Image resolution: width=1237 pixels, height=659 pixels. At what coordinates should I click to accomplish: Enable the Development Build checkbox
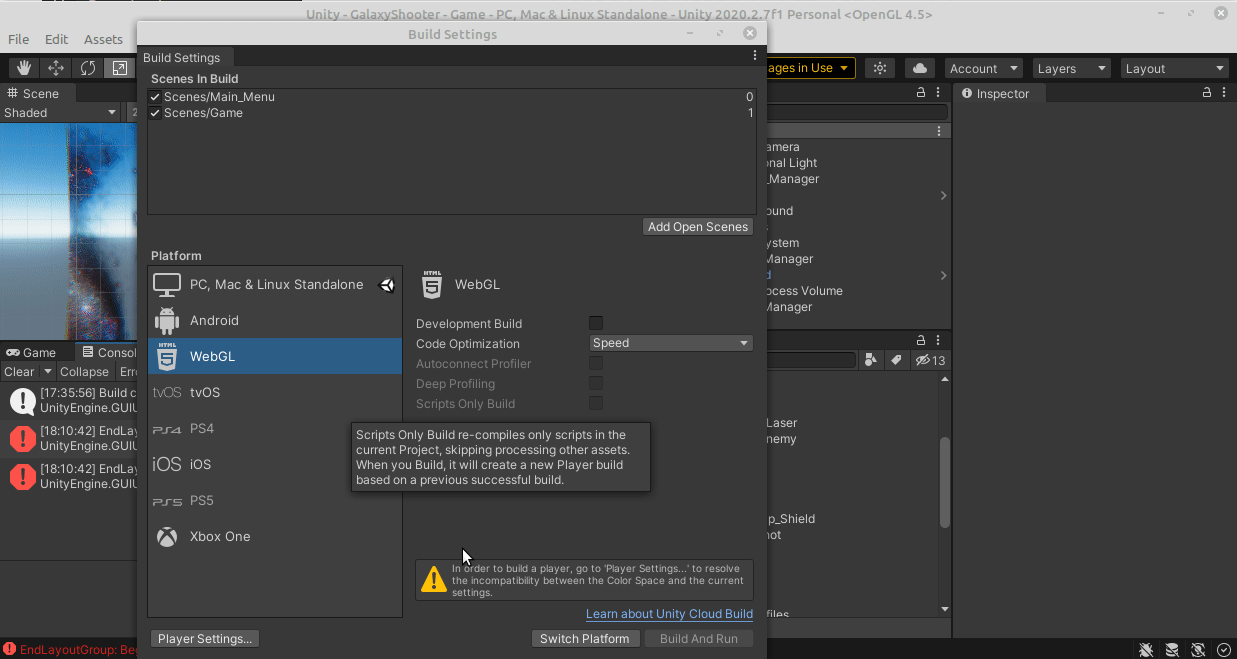(596, 323)
